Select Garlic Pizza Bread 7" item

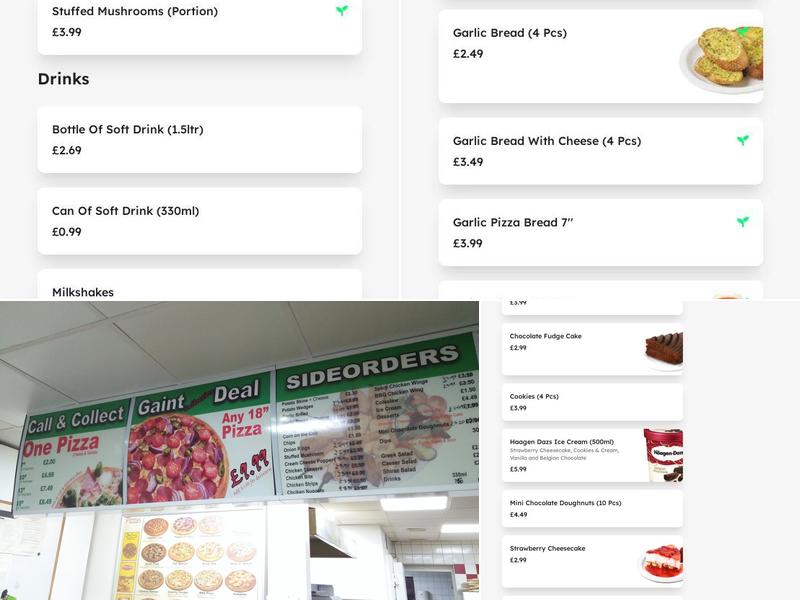click(601, 232)
